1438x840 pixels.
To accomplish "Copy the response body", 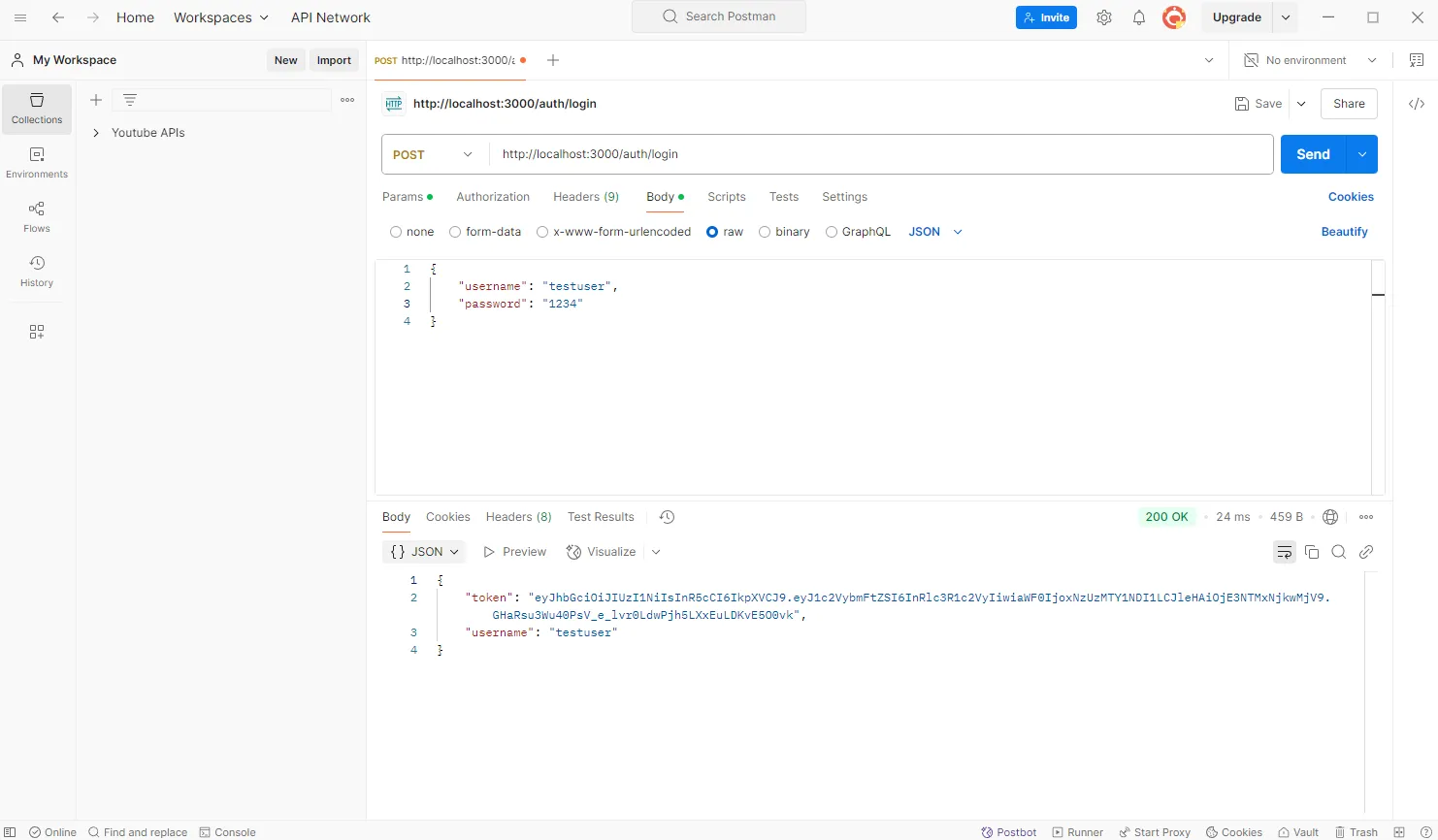I will 1312,552.
